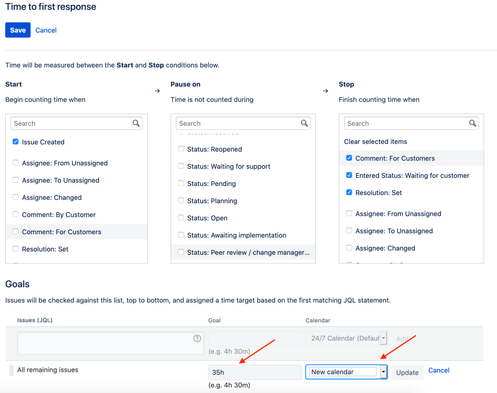
Task: Uncheck the Issue Created checkbox
Action: coord(15,142)
